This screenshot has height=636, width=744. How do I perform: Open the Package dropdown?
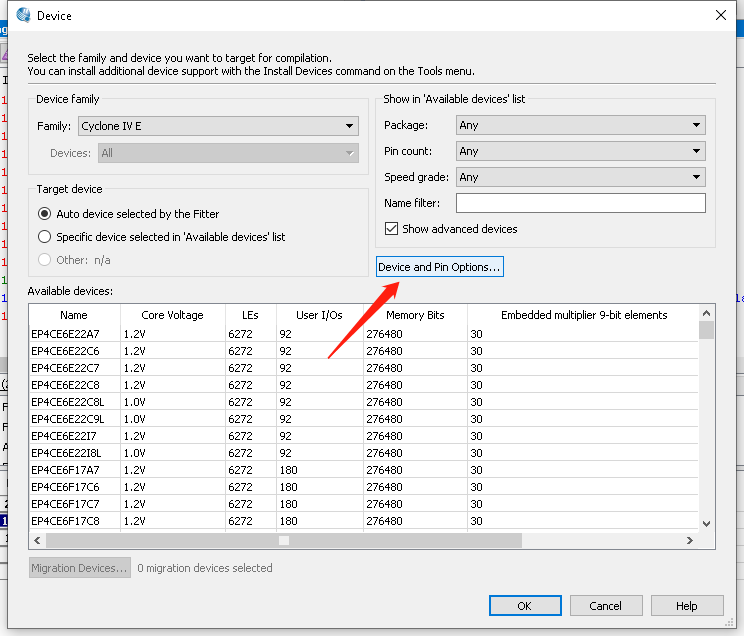(581, 125)
